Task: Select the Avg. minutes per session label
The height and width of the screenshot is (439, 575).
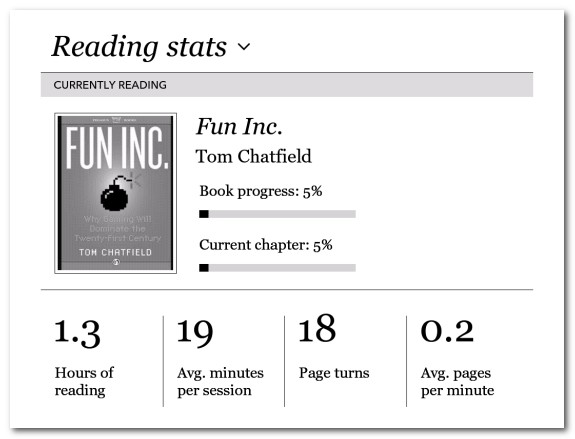Action: pos(220,381)
